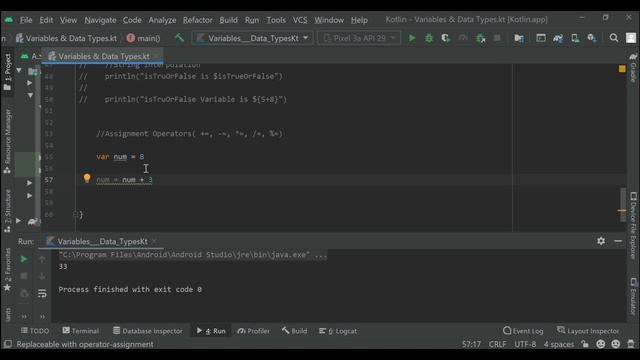This screenshot has width=640, height=360.
Task: Close the Variables__Data_TypesKt run tab
Action: 154,242
